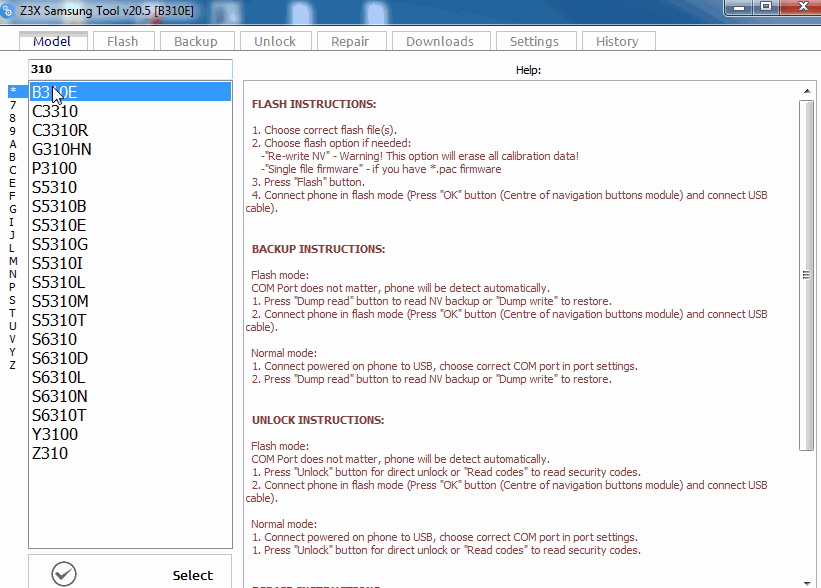Select model S5310G
Screen dimensions: 821x588
click(x=130, y=244)
